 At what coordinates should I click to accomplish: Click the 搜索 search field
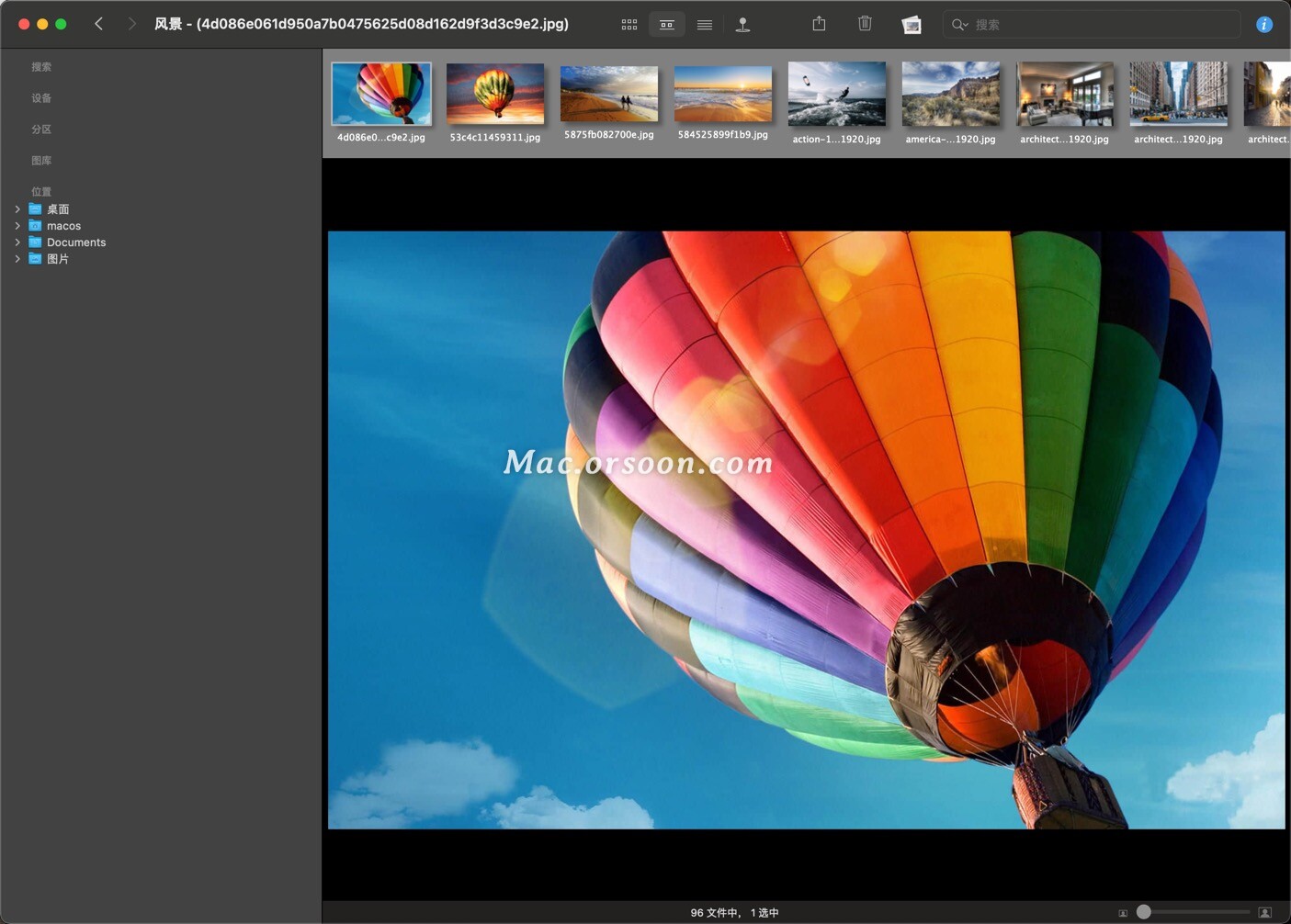click(x=1103, y=25)
